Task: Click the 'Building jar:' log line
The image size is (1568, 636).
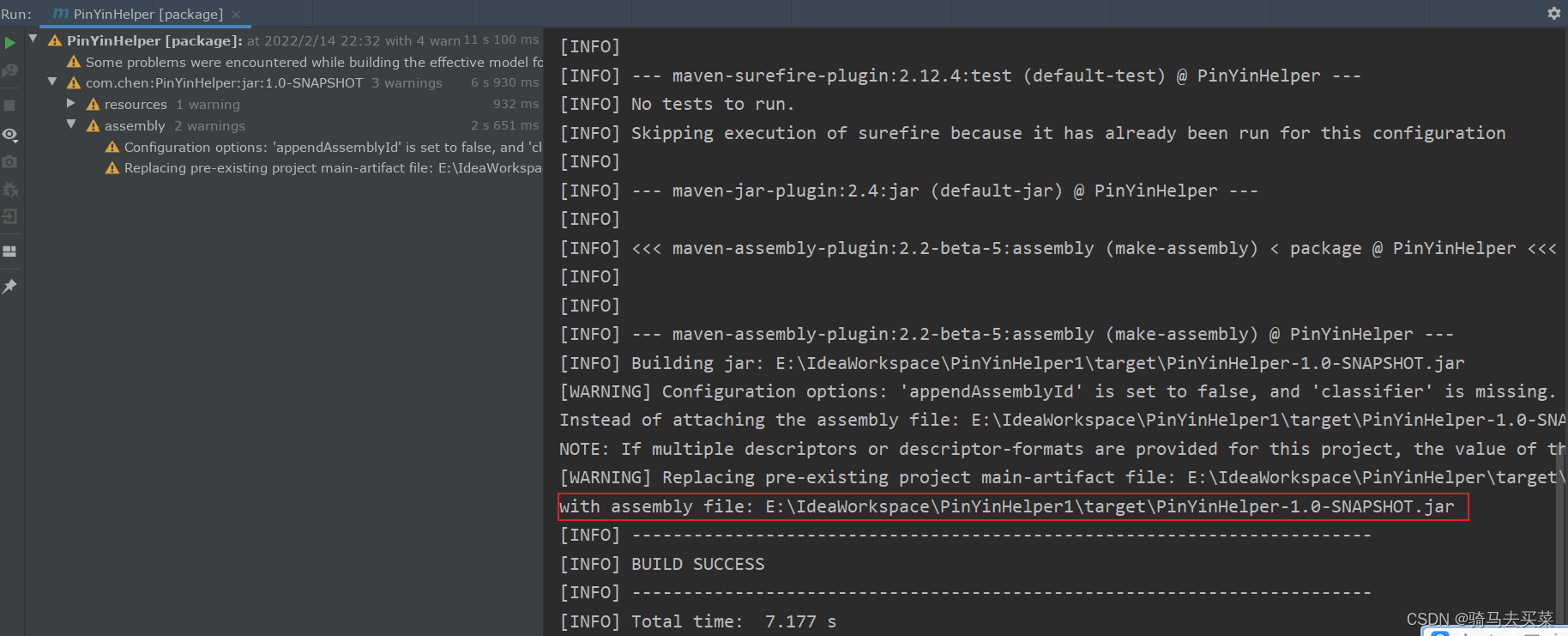Action: (x=1012, y=363)
